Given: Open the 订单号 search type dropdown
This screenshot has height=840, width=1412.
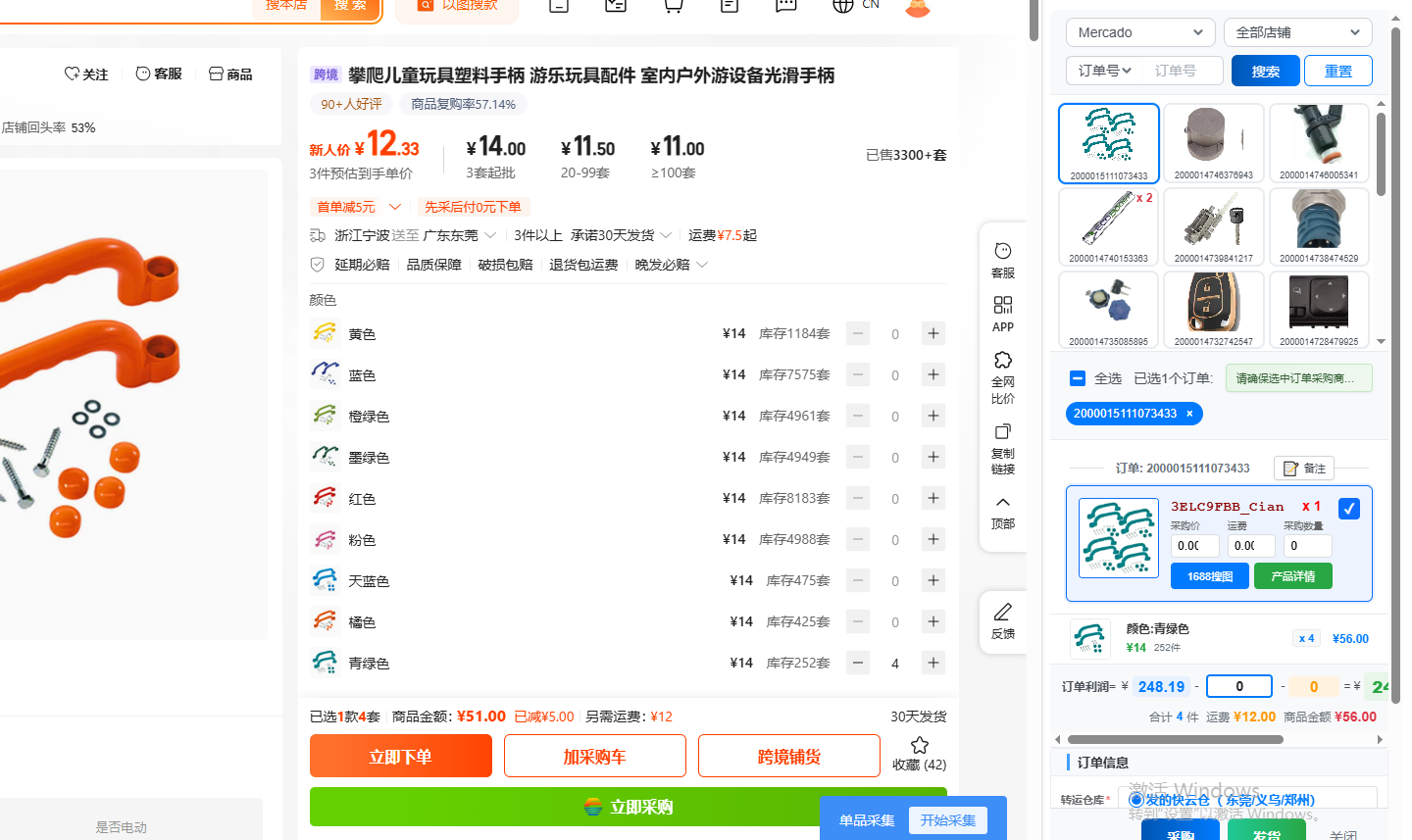Looking at the screenshot, I should coord(1105,71).
